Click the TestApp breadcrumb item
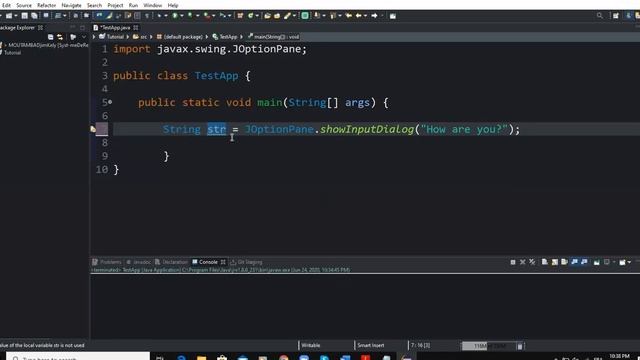Viewport: 640px width, 360px height. point(225,37)
